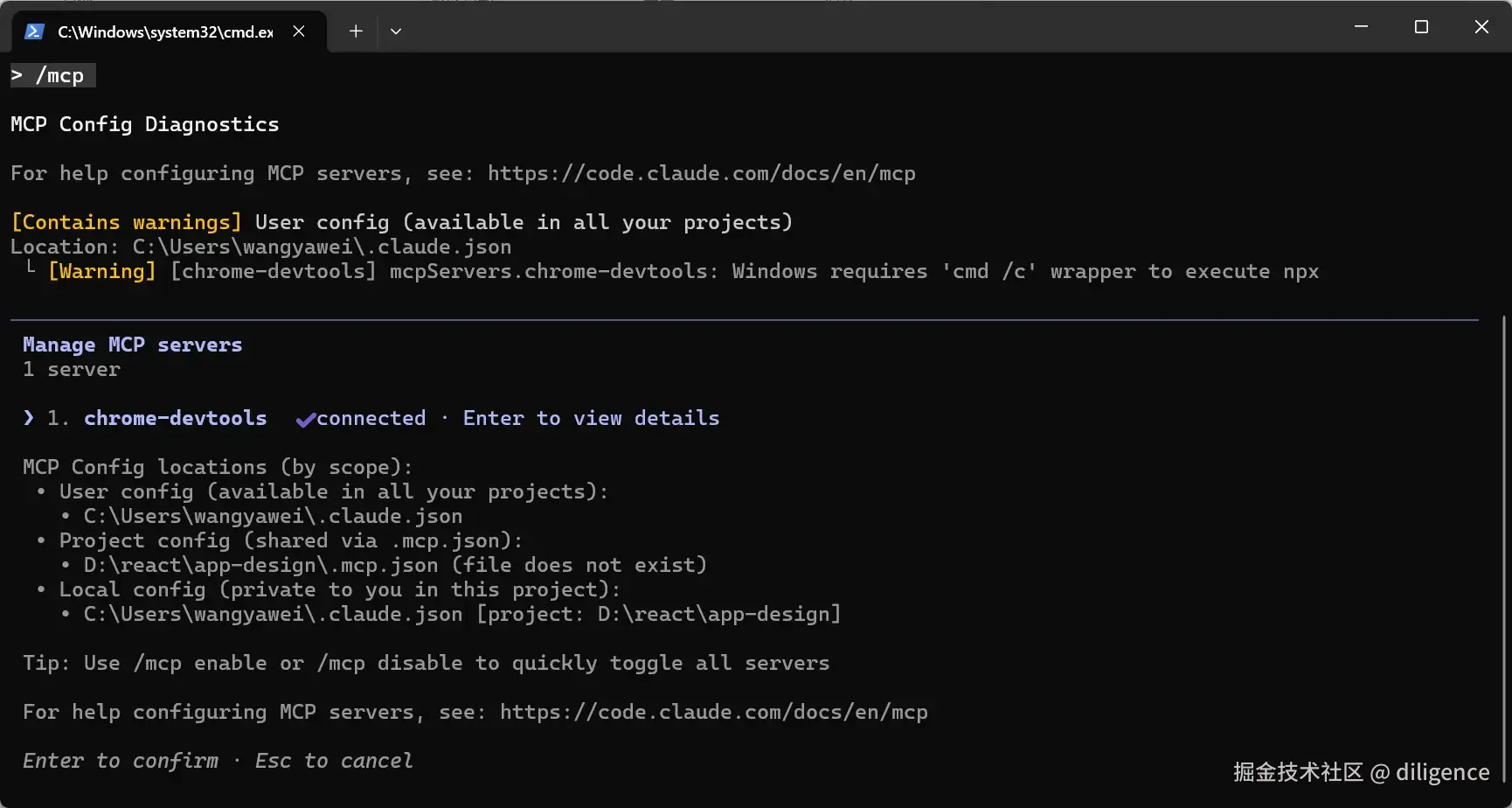This screenshot has height=808, width=1512.
Task: Click the 'Esc to cancel' hint text
Action: click(333, 761)
